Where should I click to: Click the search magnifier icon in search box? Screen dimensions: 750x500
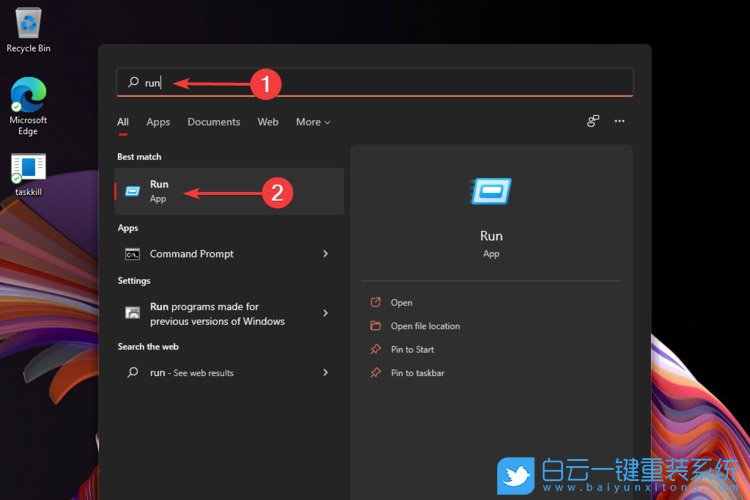133,82
